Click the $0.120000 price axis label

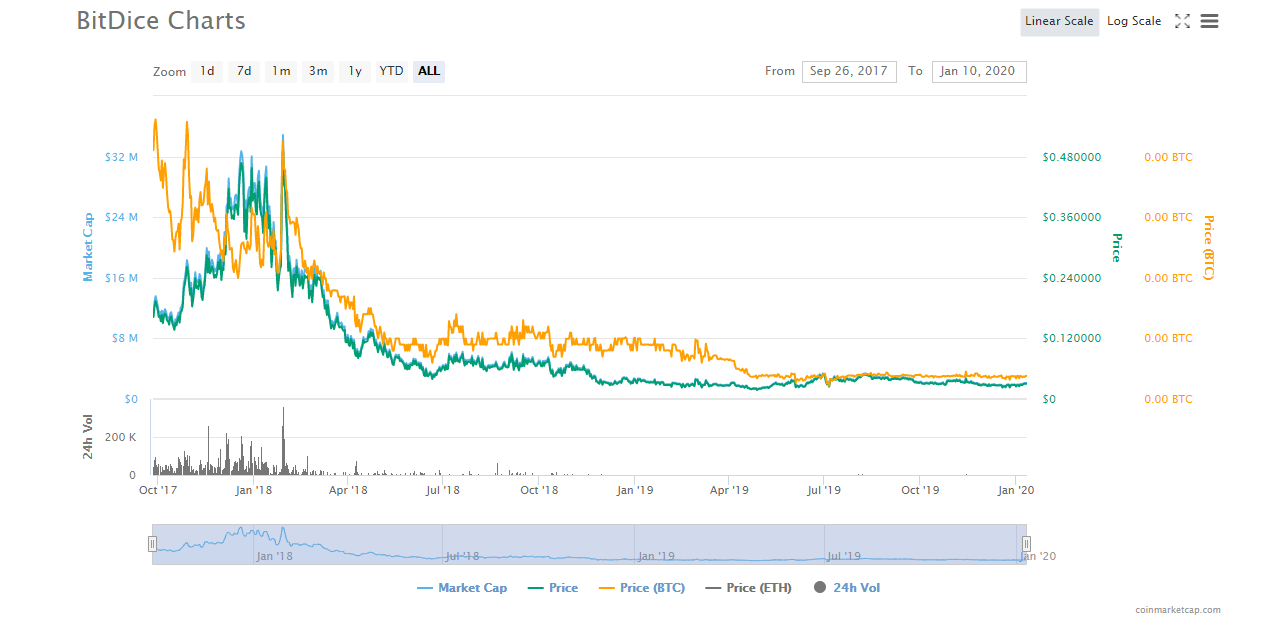[1072, 338]
